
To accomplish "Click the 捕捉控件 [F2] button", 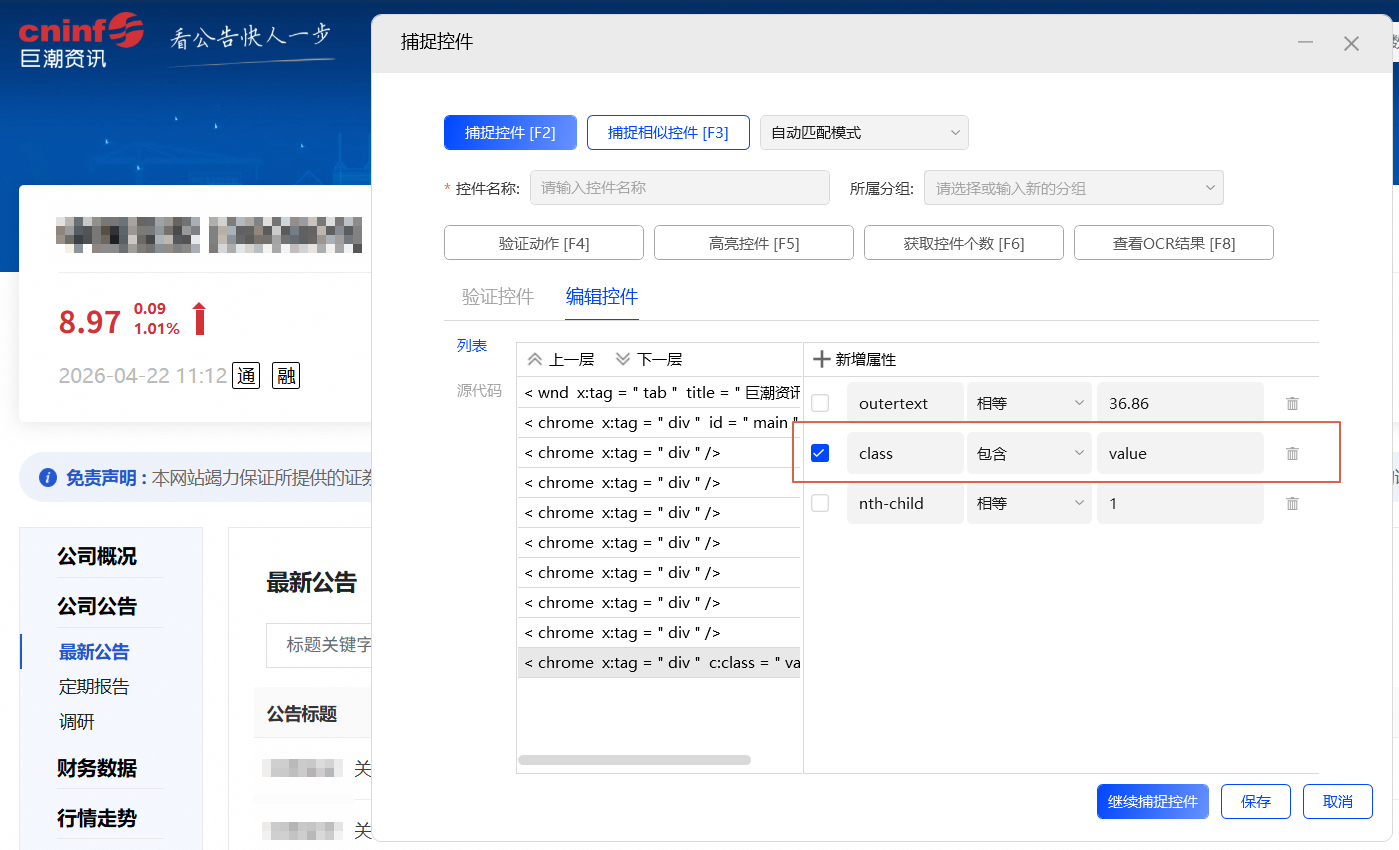I will pos(510,132).
